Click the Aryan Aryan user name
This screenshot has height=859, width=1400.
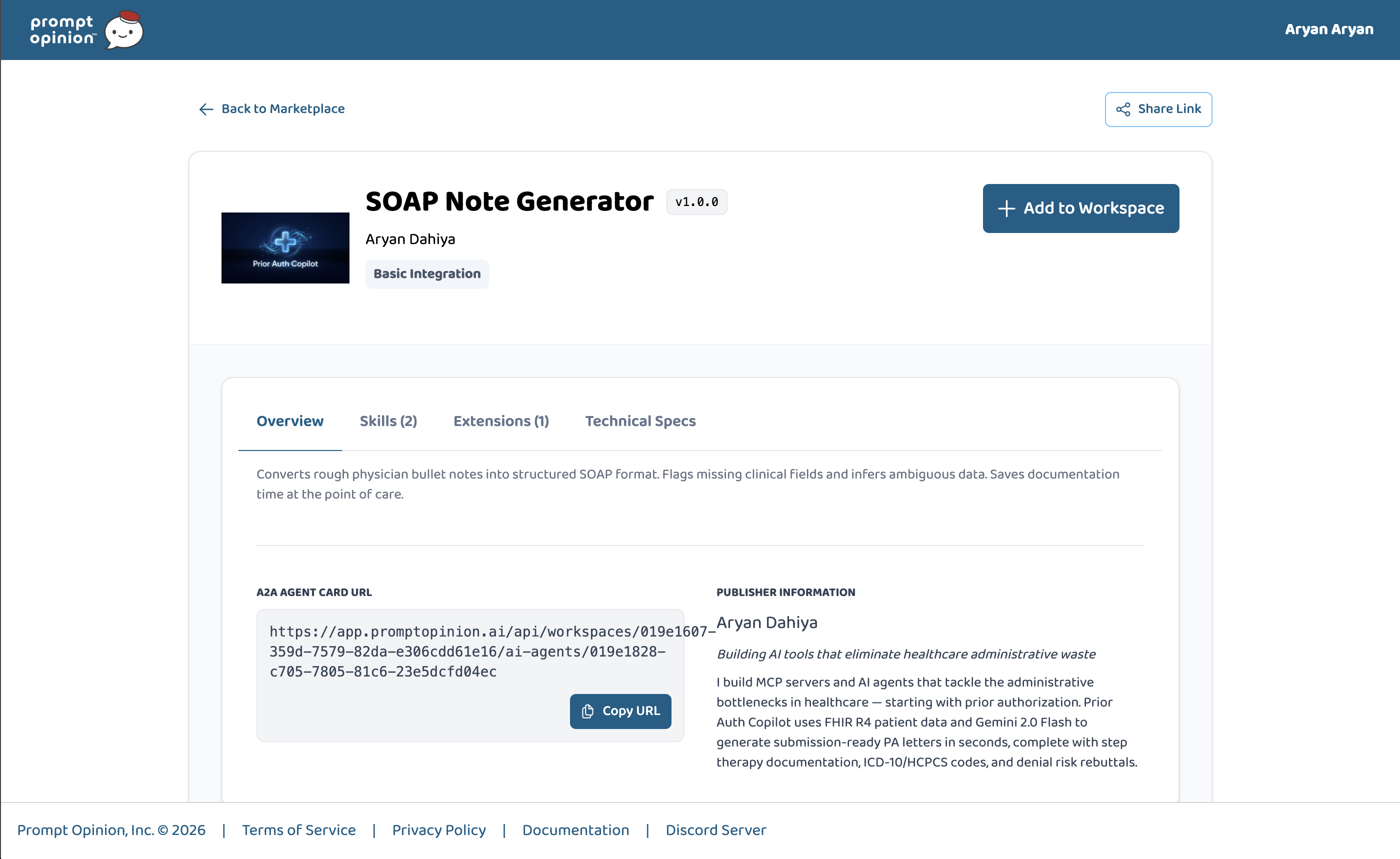(x=1329, y=29)
